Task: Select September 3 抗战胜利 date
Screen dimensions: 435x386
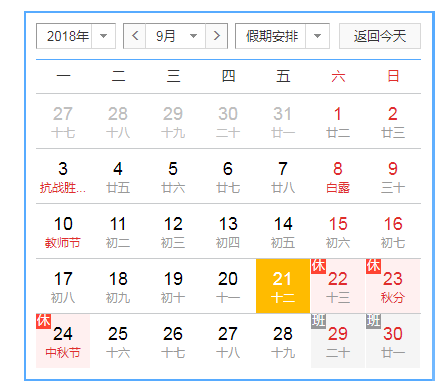Action: click(x=63, y=176)
